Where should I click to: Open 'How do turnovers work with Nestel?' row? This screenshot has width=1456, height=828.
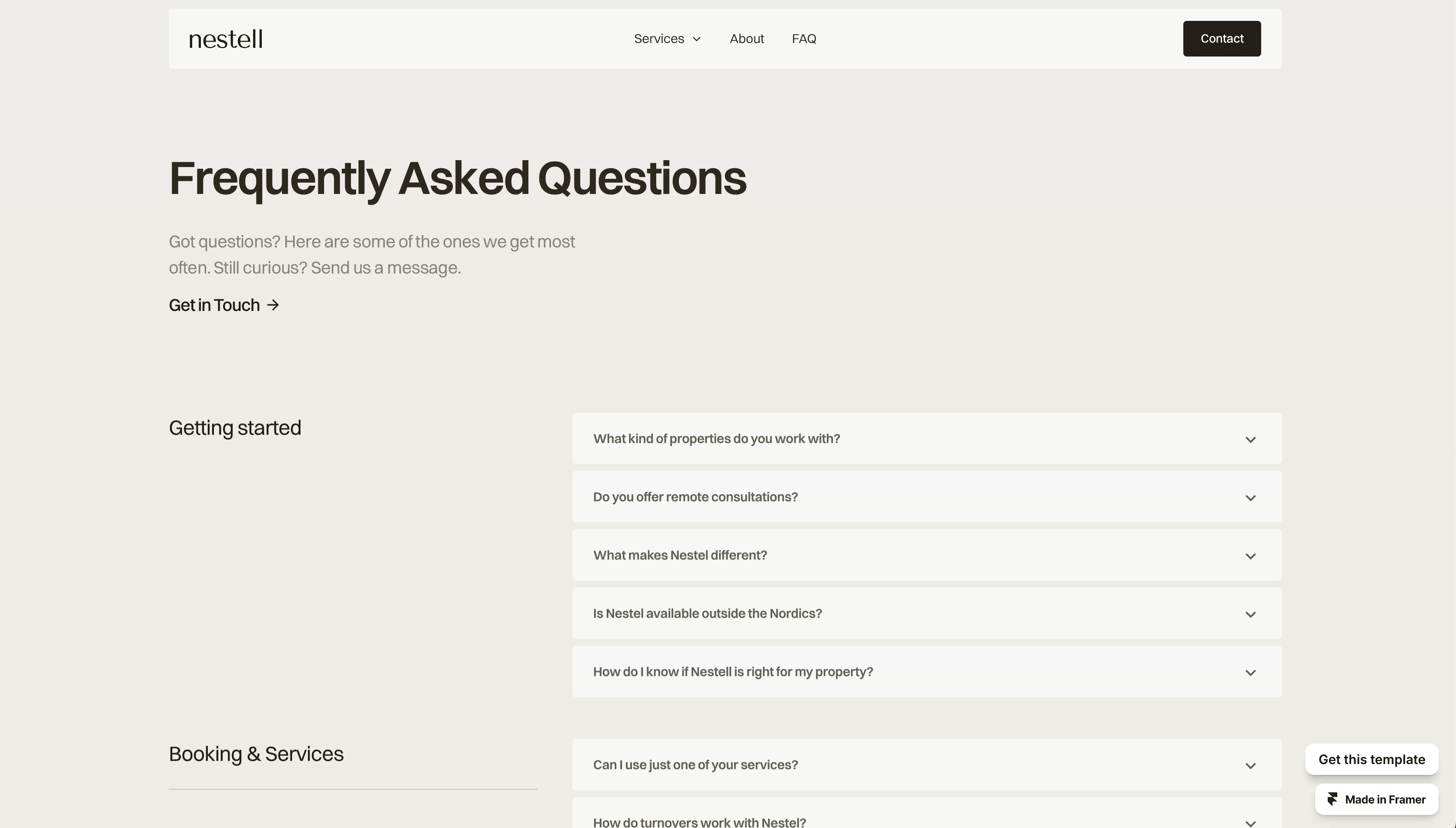pos(699,822)
